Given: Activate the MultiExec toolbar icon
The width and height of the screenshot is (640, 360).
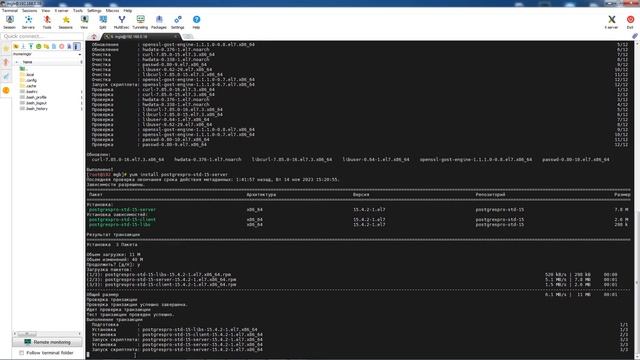Looking at the screenshot, I should [x=121, y=22].
